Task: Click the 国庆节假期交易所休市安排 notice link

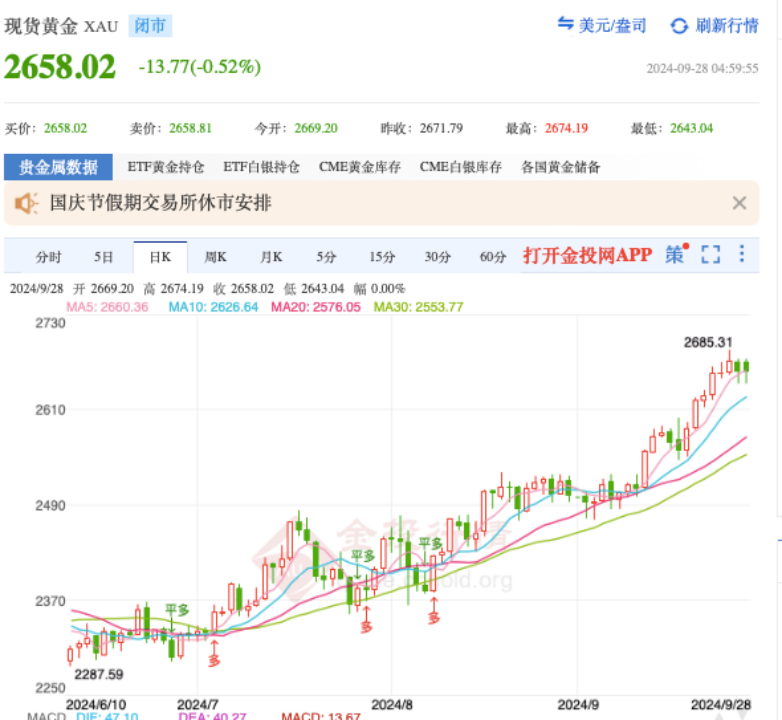Action: [x=160, y=204]
